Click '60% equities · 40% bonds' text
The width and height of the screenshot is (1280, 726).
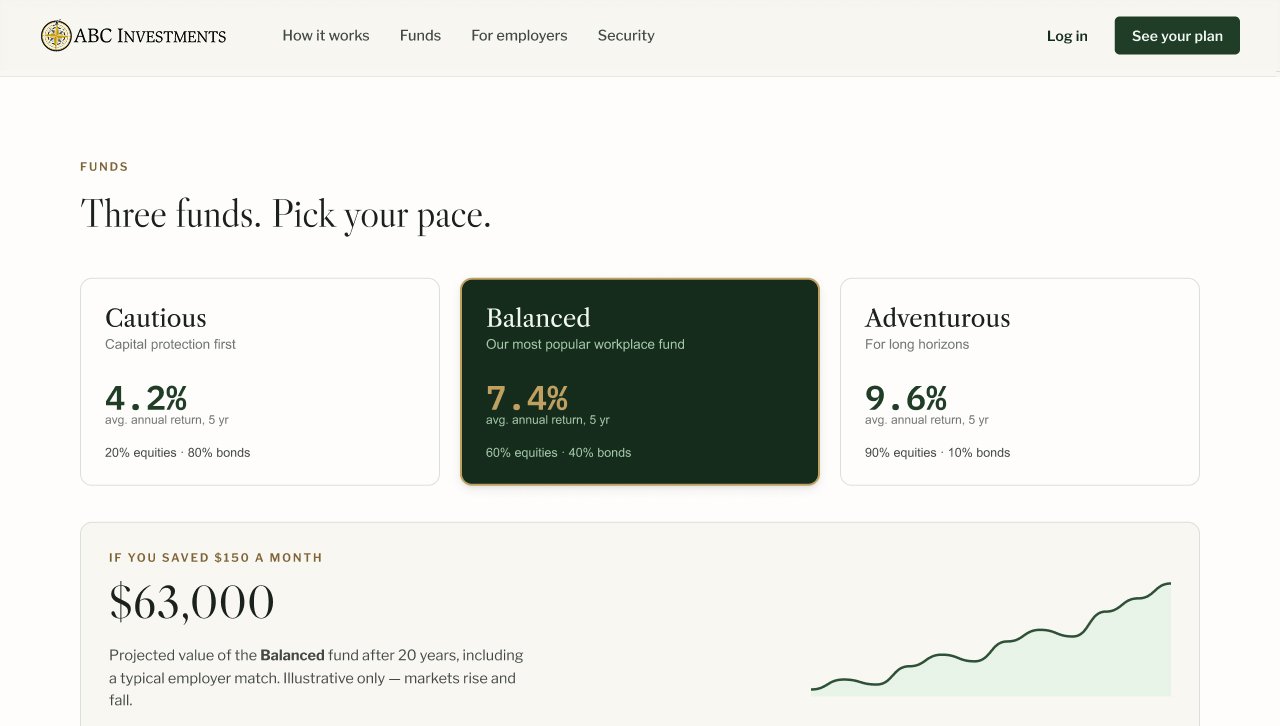click(558, 453)
